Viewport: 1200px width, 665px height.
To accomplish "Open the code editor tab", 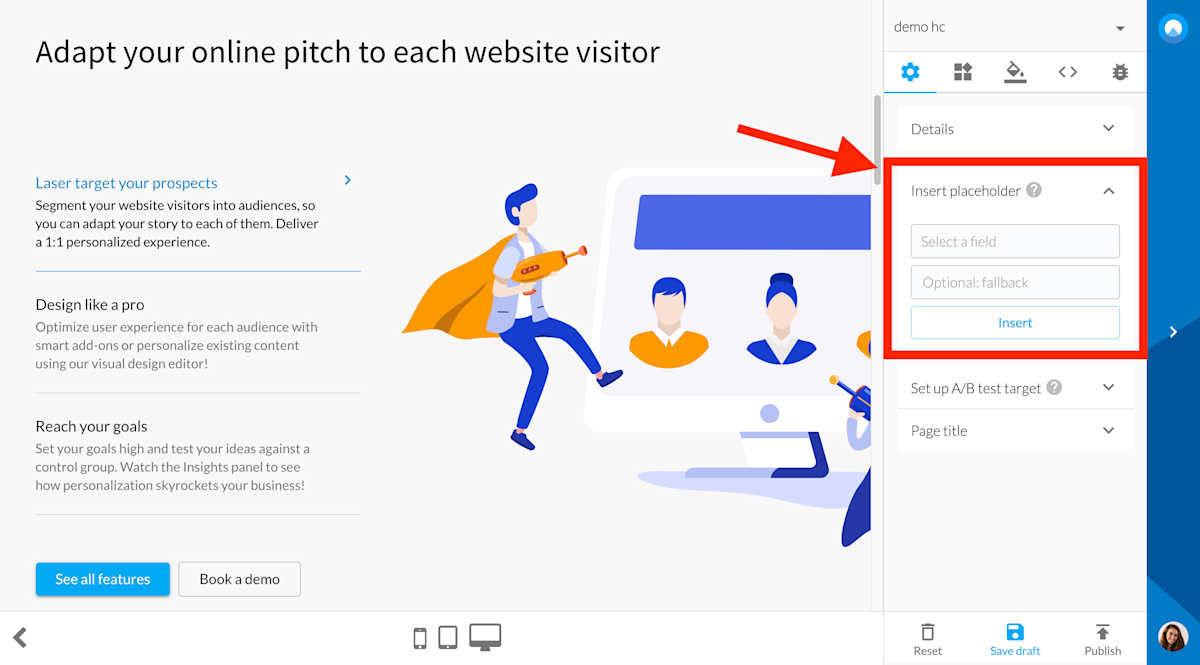I will coord(1068,72).
